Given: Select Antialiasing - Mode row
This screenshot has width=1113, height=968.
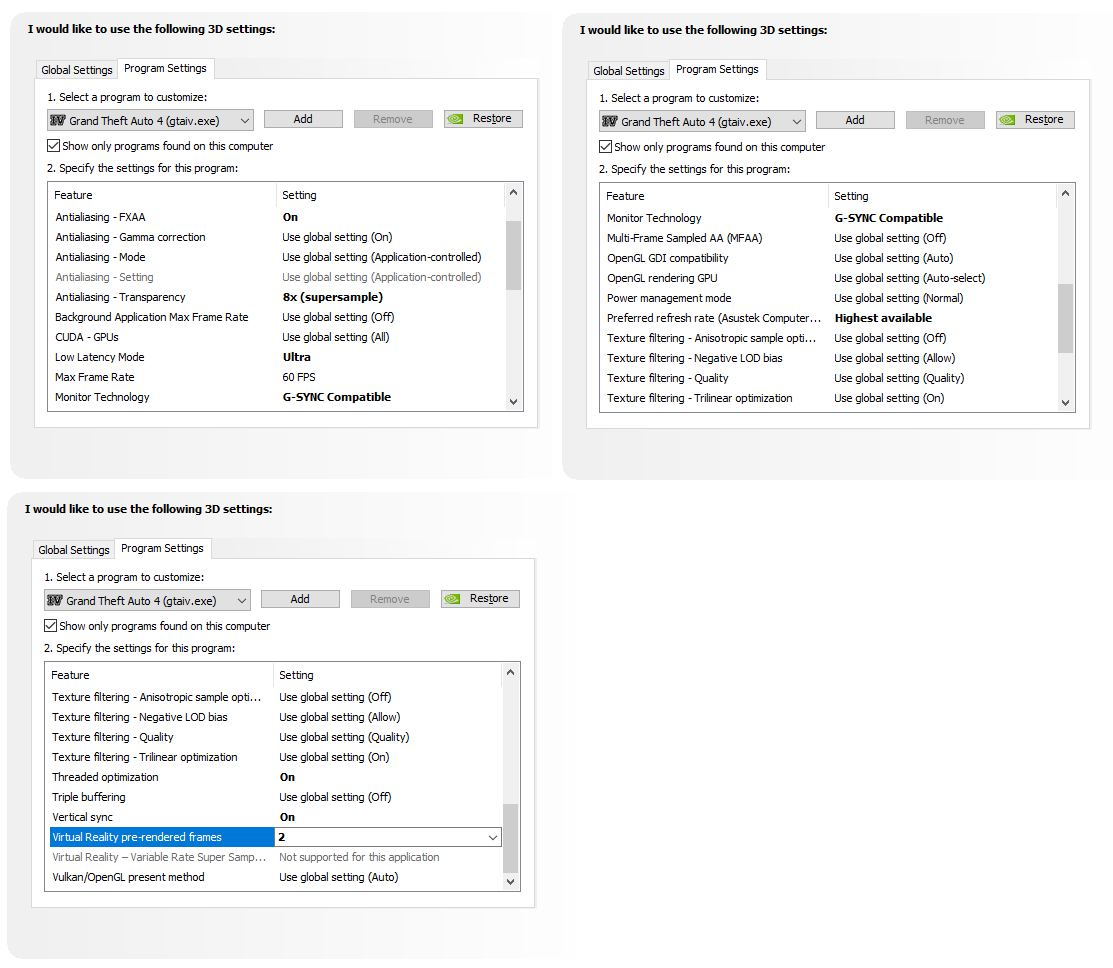Looking at the screenshot, I should point(277,257).
